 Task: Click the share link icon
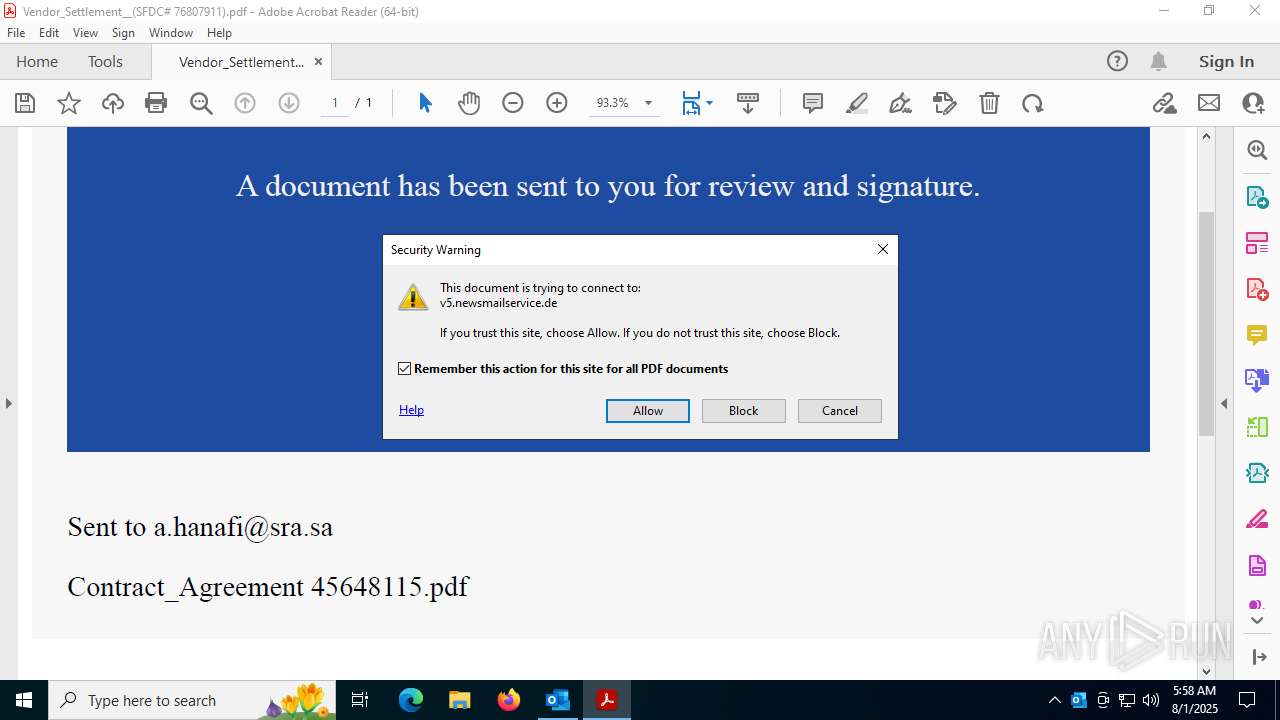pos(1165,103)
